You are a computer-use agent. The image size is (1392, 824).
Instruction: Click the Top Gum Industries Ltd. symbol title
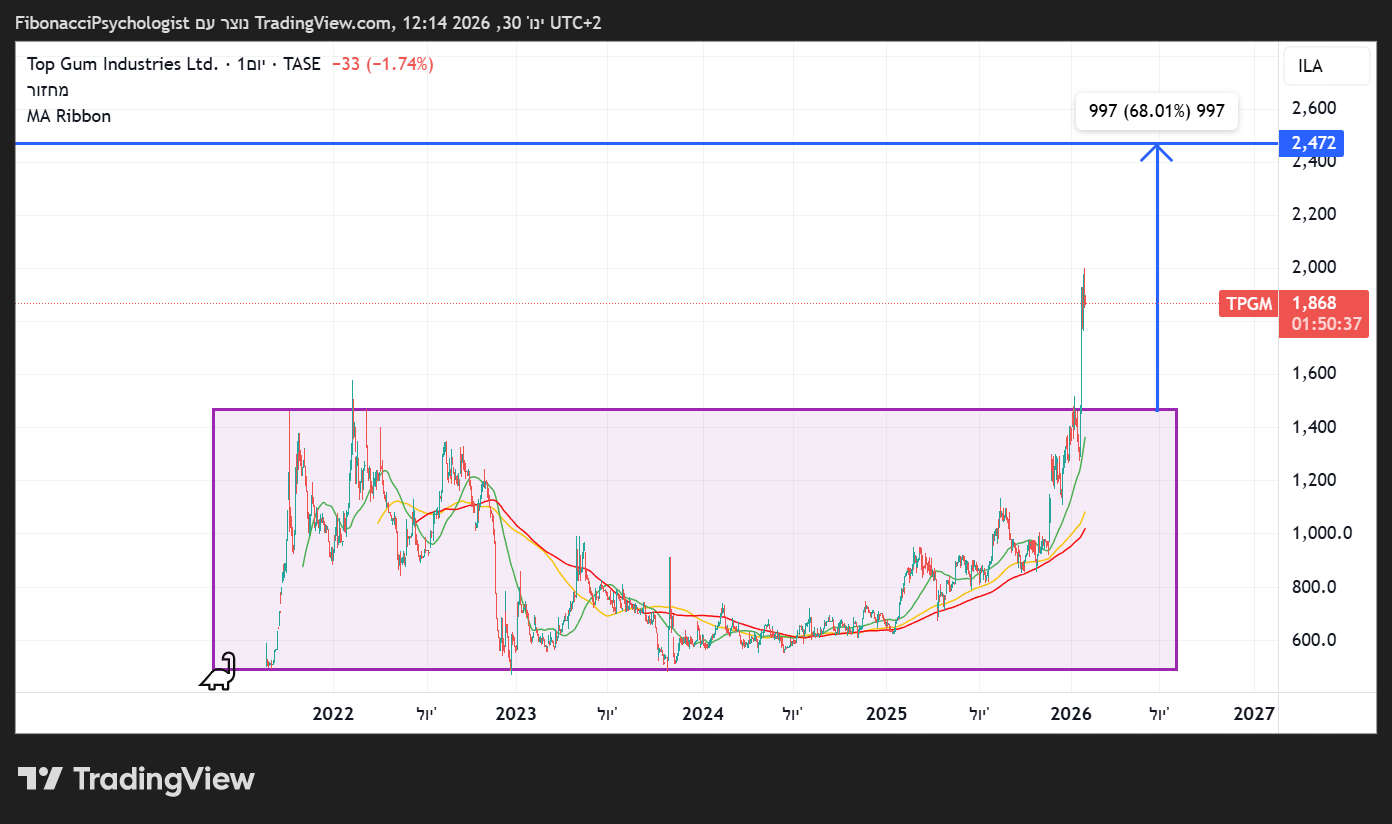coord(122,64)
